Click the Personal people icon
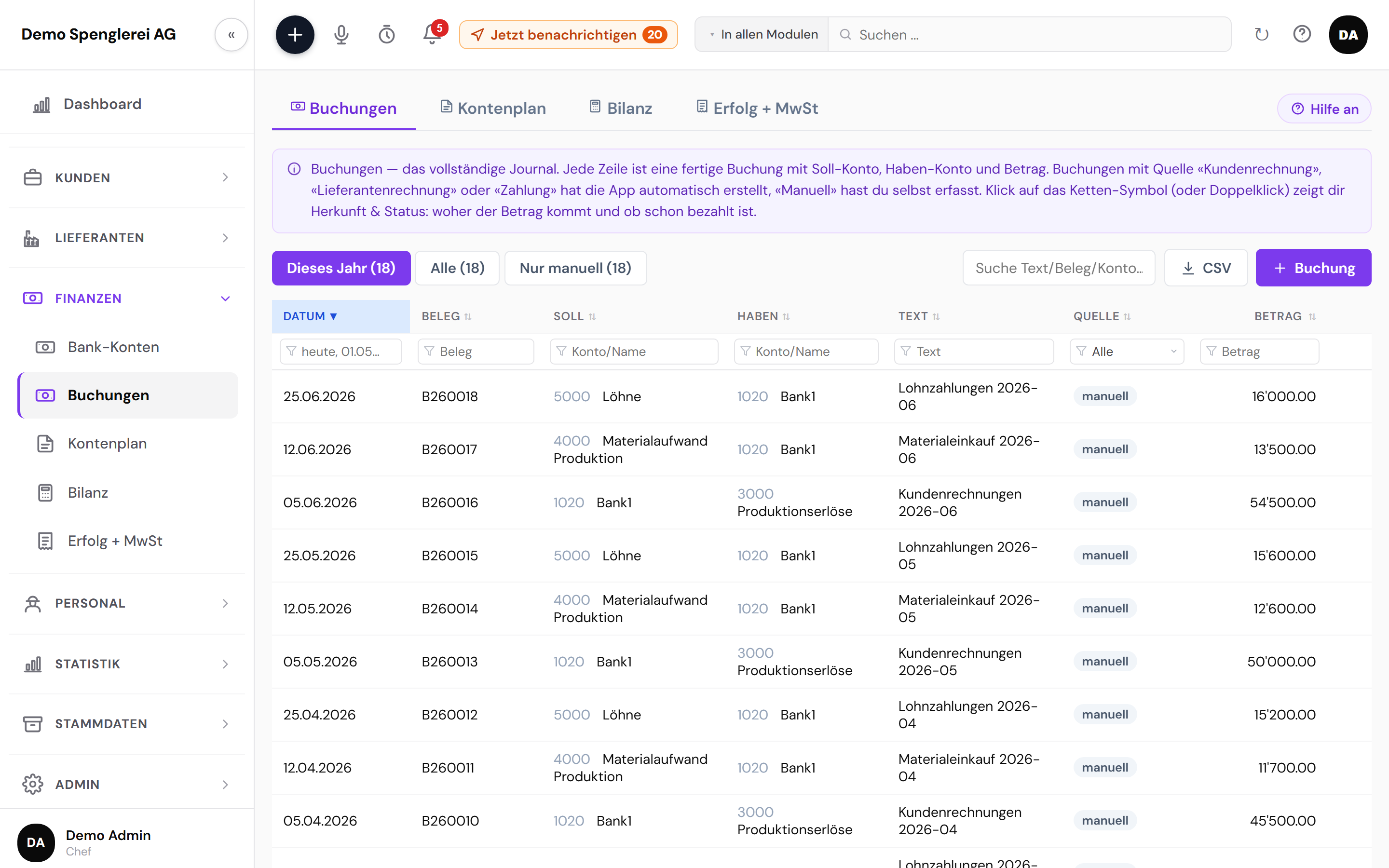 [33, 603]
